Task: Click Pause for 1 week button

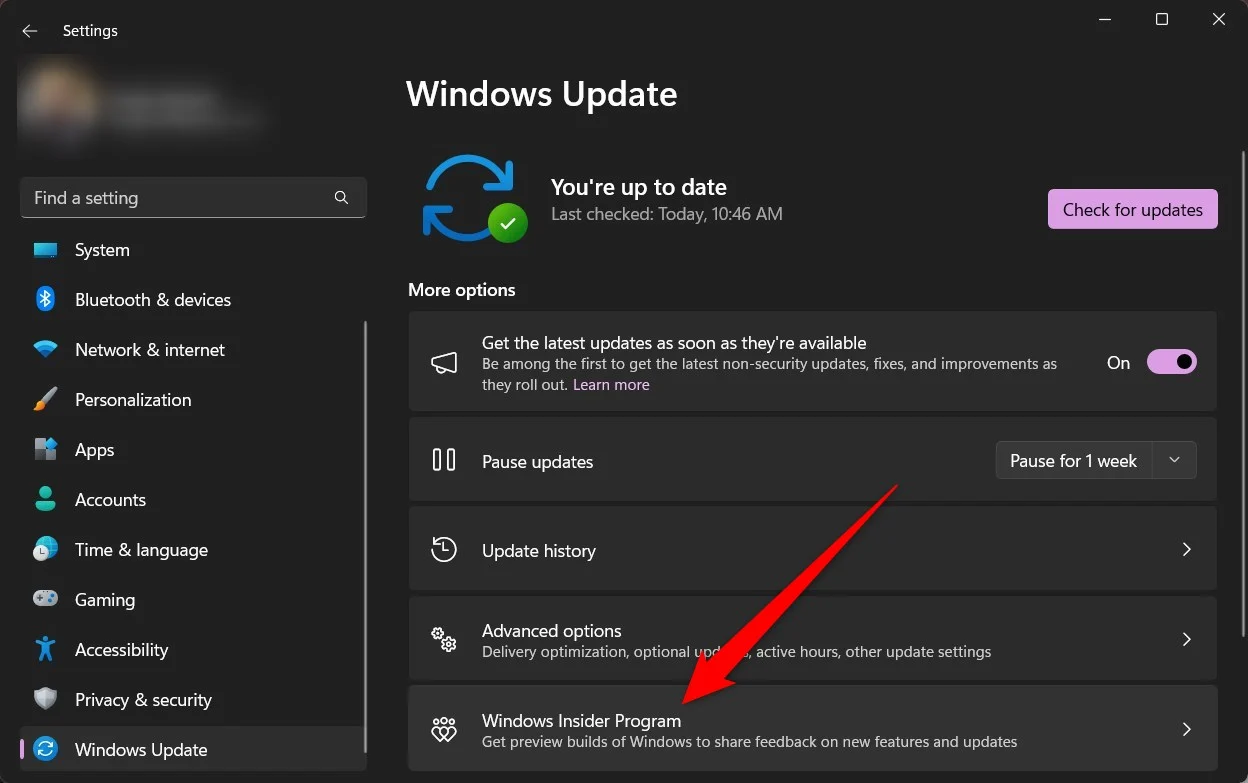Action: point(1074,460)
